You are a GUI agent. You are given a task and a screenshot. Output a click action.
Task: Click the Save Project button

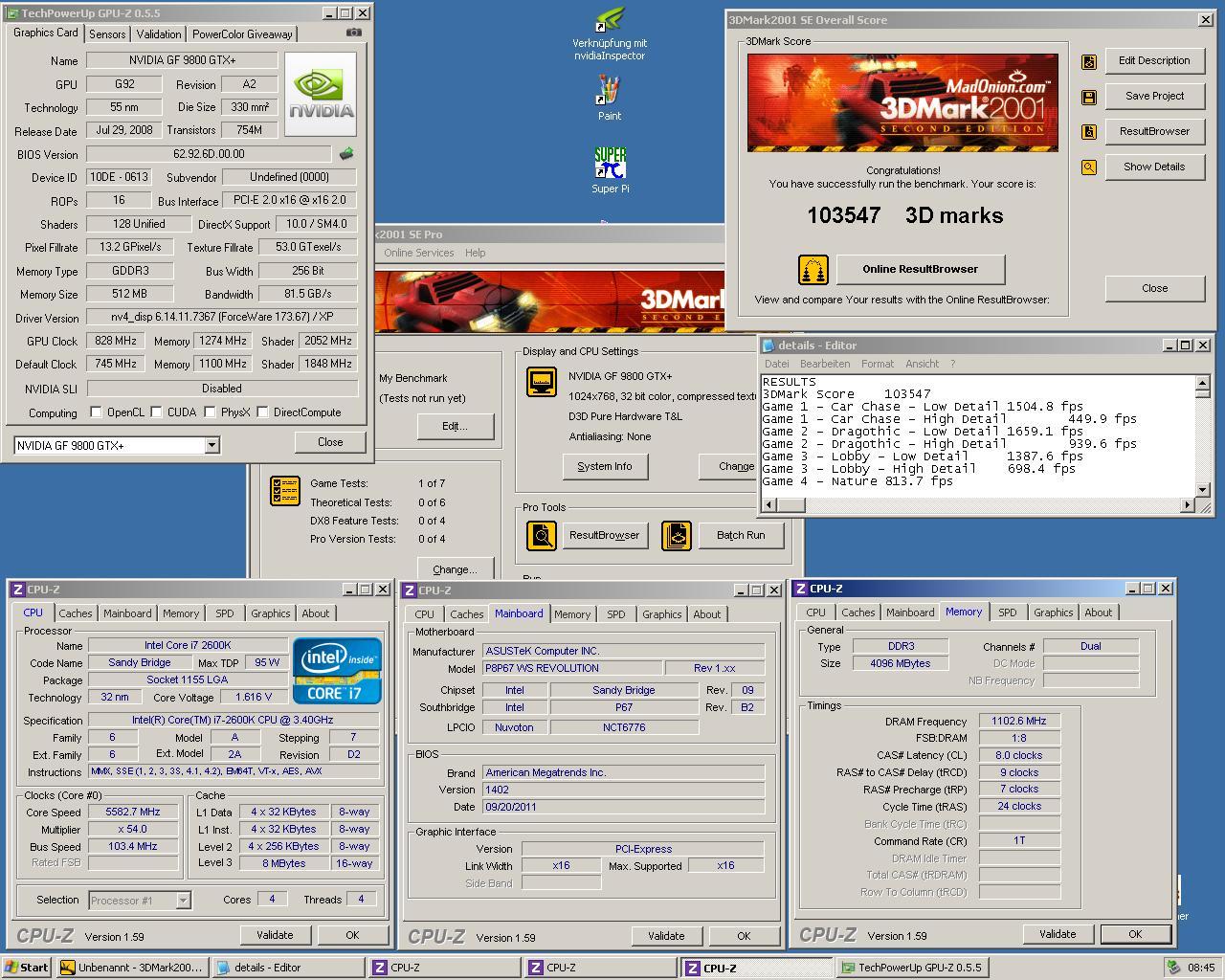coord(1154,96)
